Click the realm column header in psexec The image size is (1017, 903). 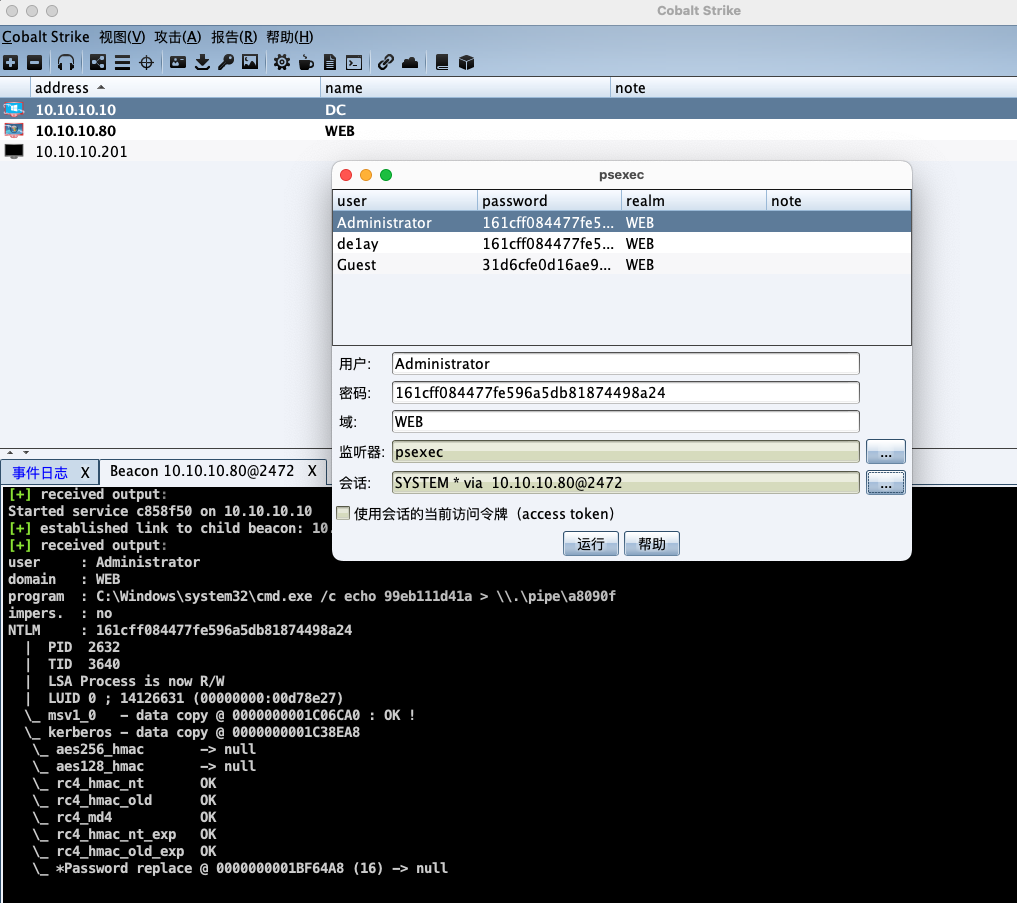693,200
